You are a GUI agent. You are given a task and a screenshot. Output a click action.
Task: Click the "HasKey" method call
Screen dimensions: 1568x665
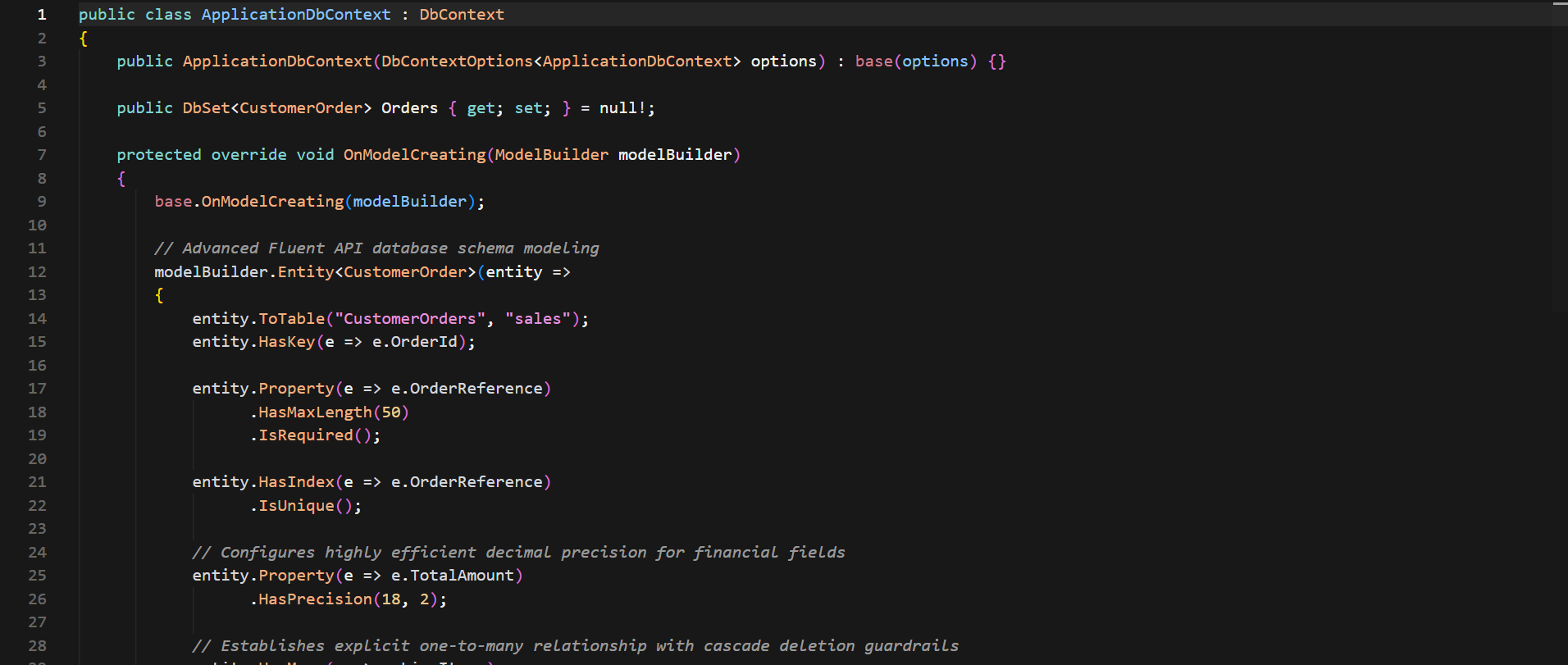[x=287, y=342]
